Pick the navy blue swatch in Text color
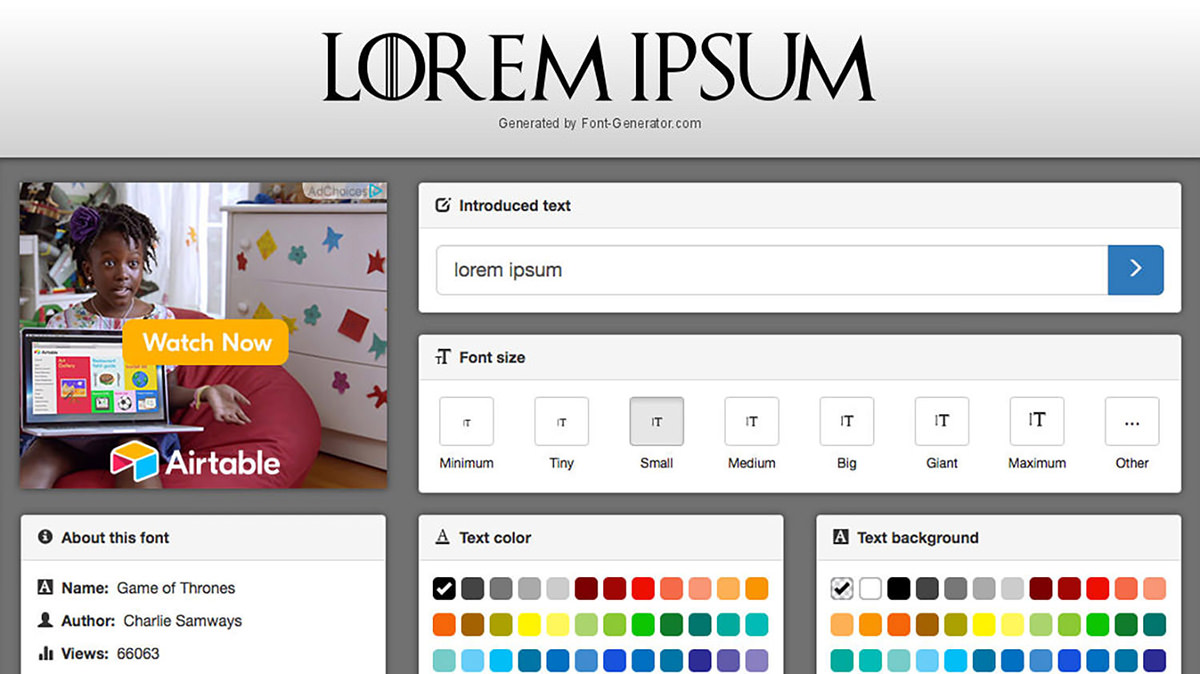The image size is (1200, 674). 700,661
